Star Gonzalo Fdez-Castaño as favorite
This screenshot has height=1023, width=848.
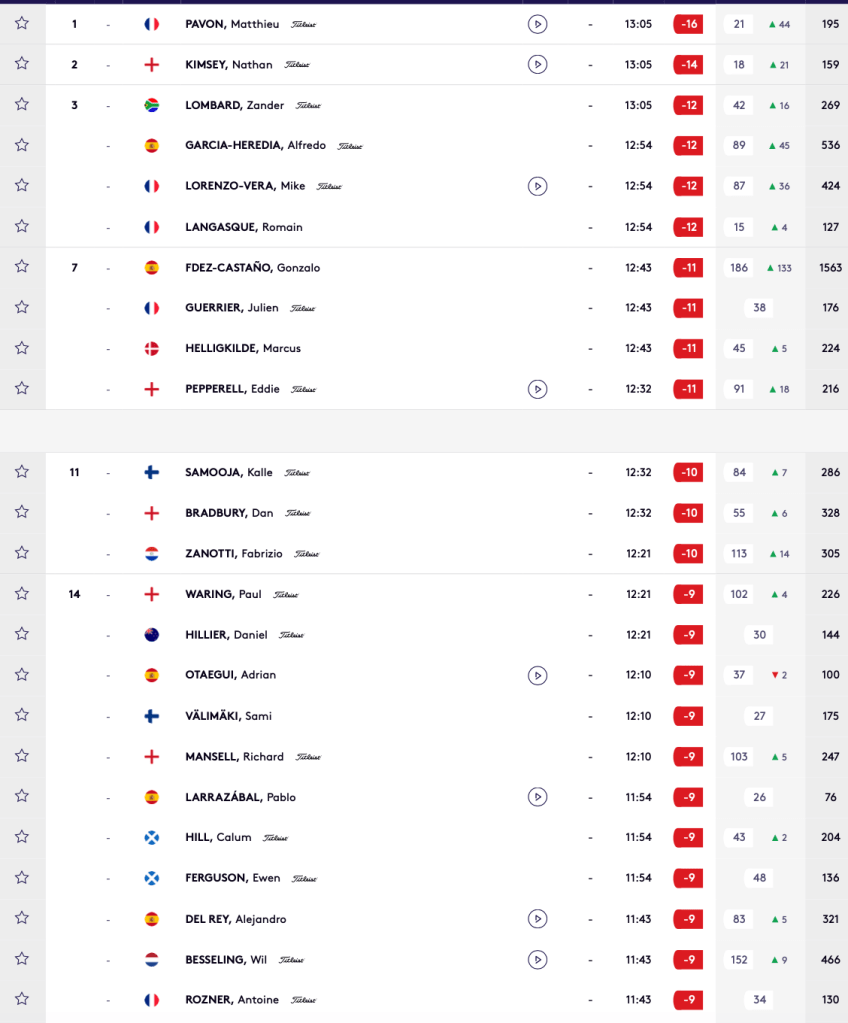click(22, 267)
